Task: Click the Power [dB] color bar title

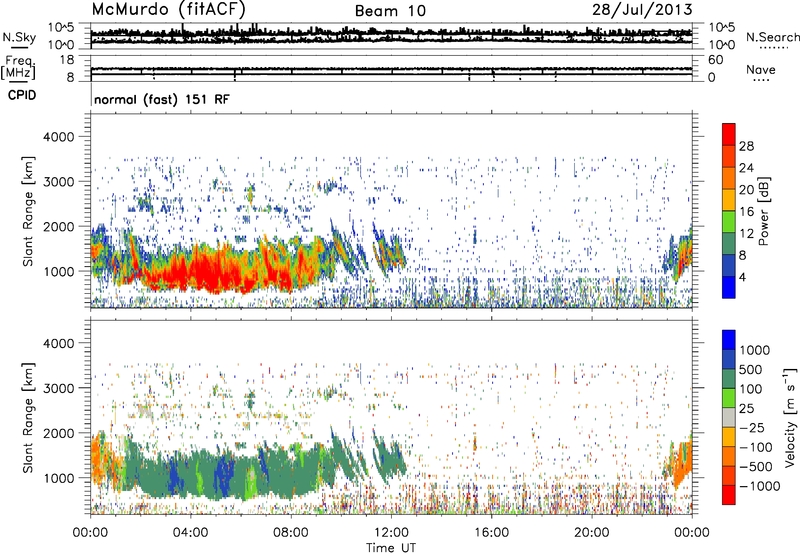Action: point(764,211)
